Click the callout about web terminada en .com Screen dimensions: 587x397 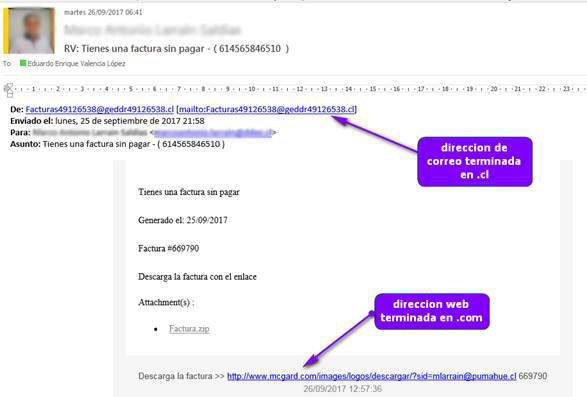click(432, 312)
